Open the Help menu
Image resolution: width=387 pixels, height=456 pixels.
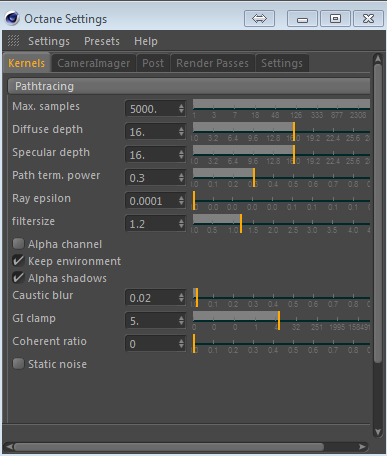146,41
